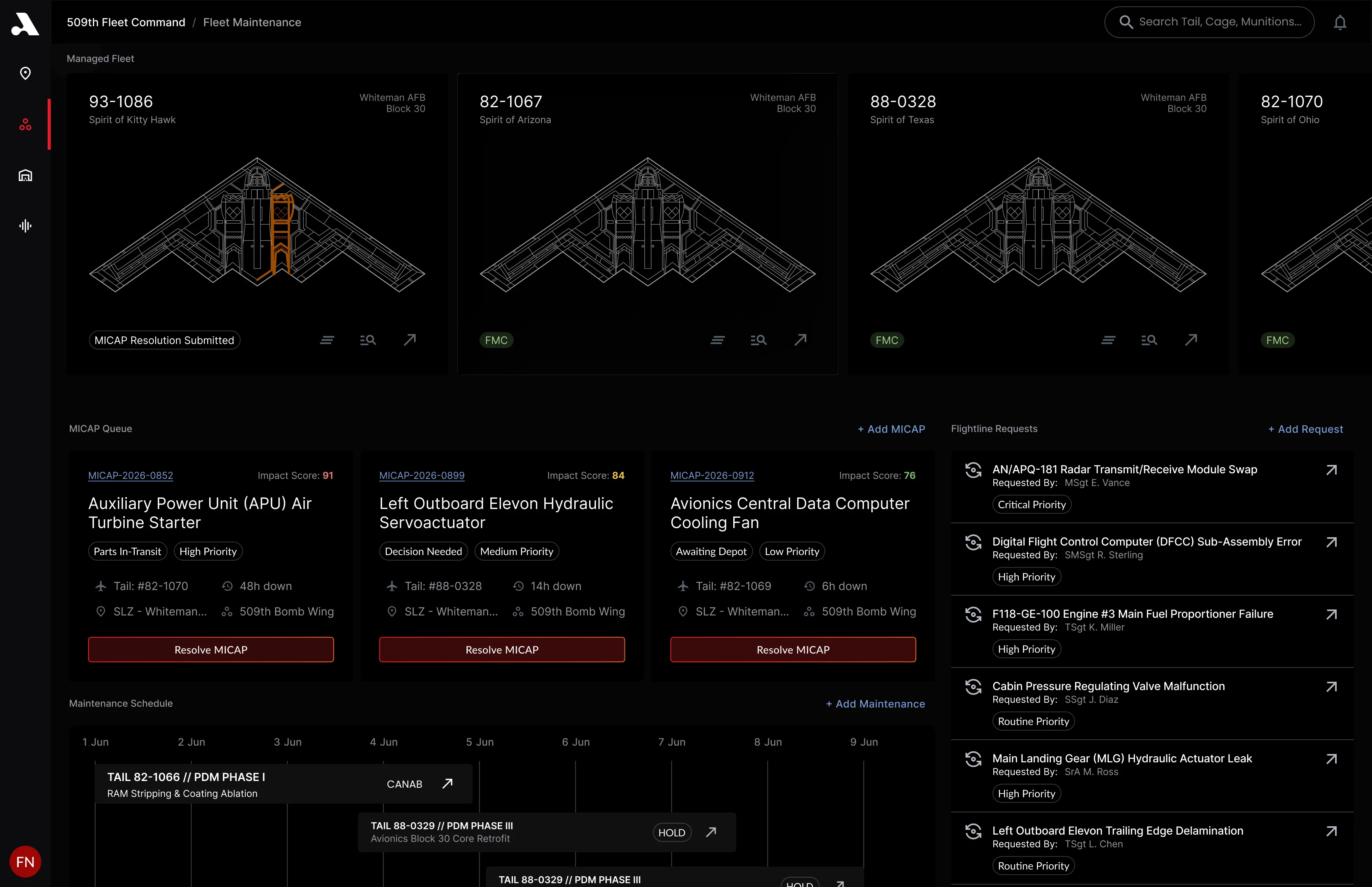
Task: Click Awaiting Depot tag
Action: pos(711,551)
